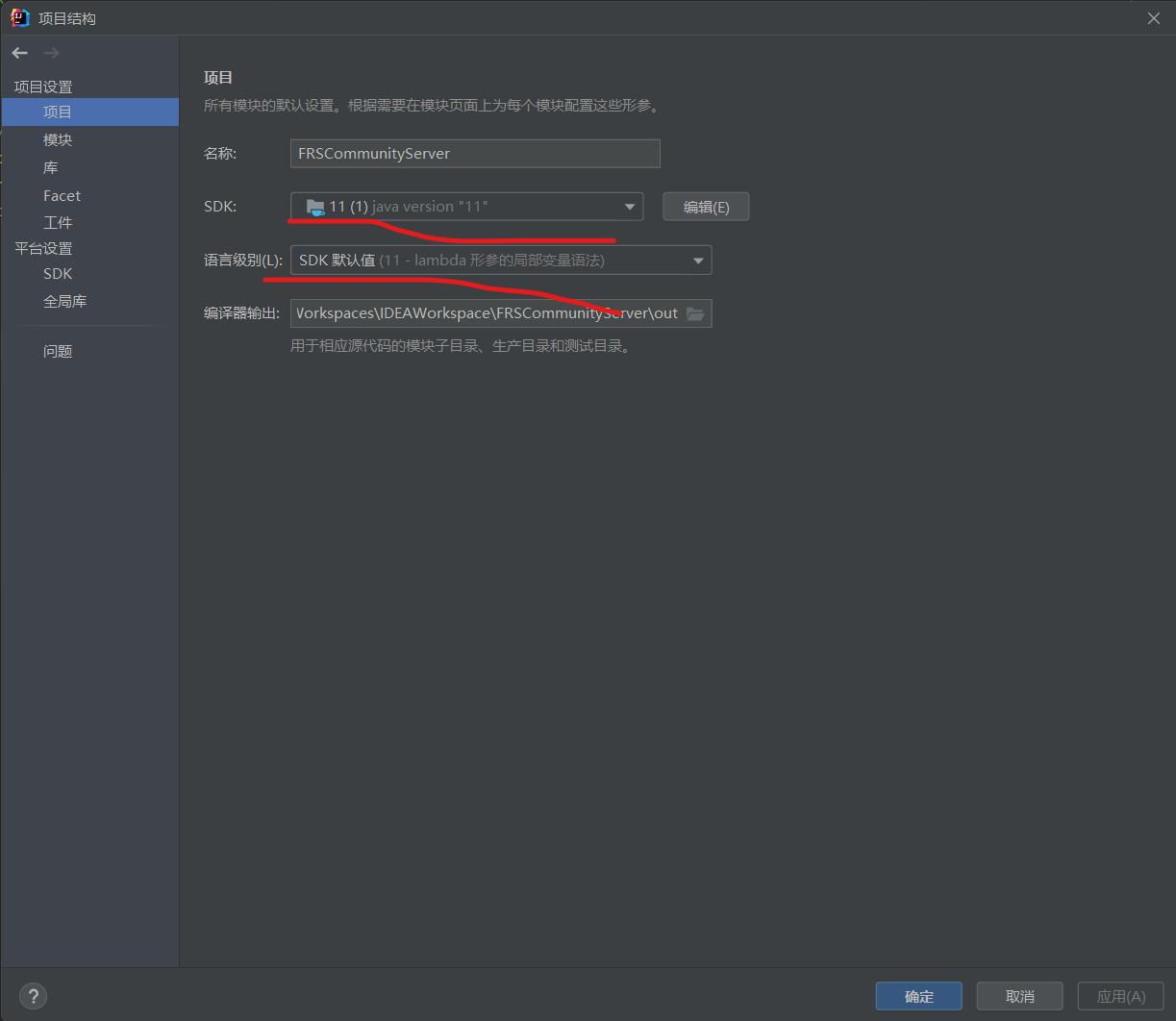Click the forward navigation arrow

point(51,53)
